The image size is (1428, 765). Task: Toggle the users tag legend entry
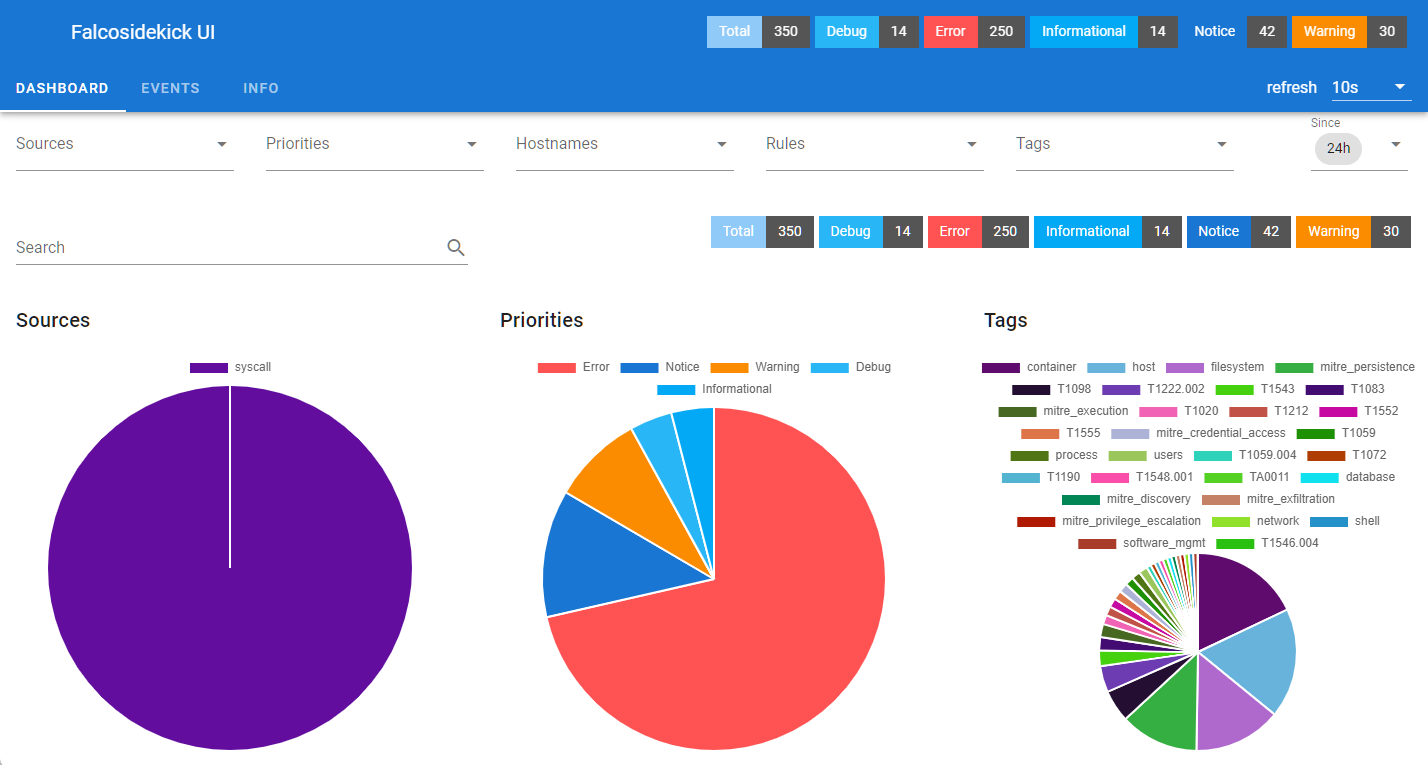(1146, 455)
